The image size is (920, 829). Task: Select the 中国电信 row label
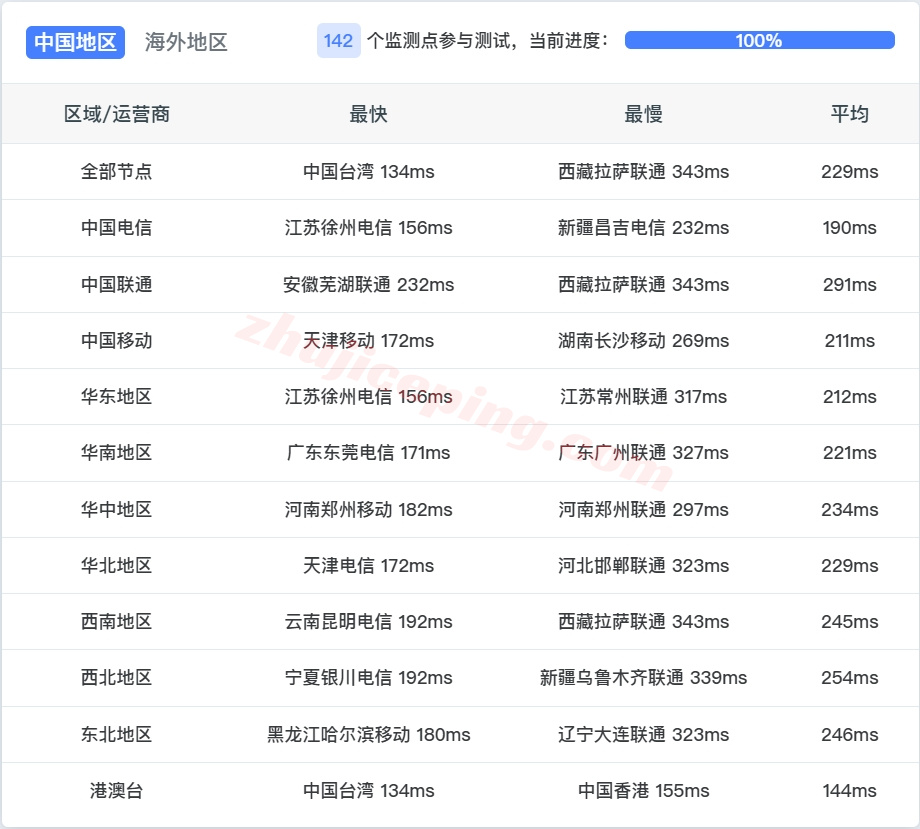[117, 228]
